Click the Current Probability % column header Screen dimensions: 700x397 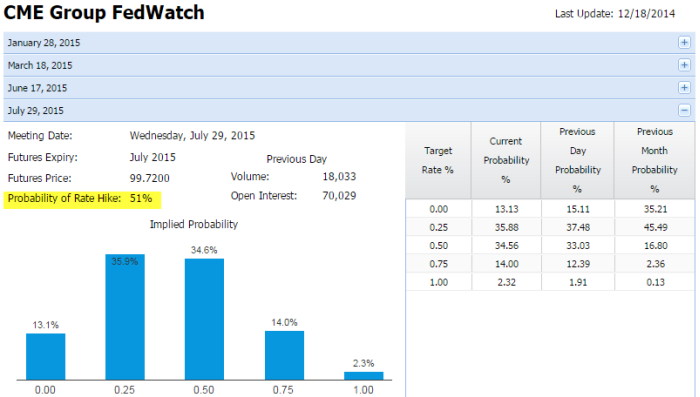coord(506,160)
